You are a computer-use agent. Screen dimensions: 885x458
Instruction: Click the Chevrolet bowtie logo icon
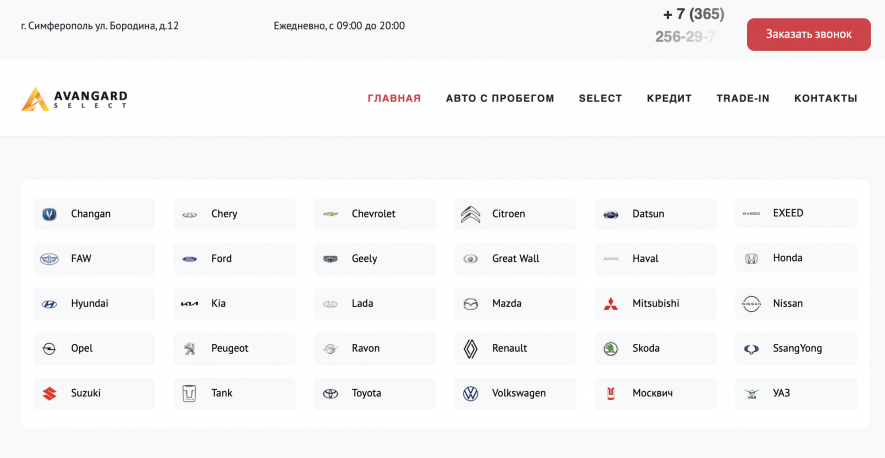(x=330, y=214)
